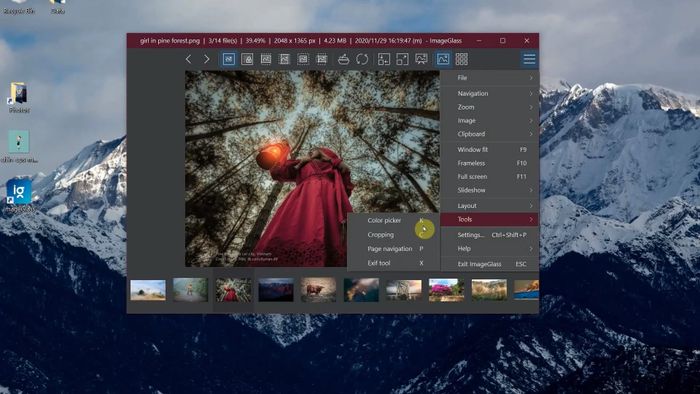This screenshot has height=394, width=700.
Task: Select Scale to fill toolbar icon
Action: (x=322, y=59)
